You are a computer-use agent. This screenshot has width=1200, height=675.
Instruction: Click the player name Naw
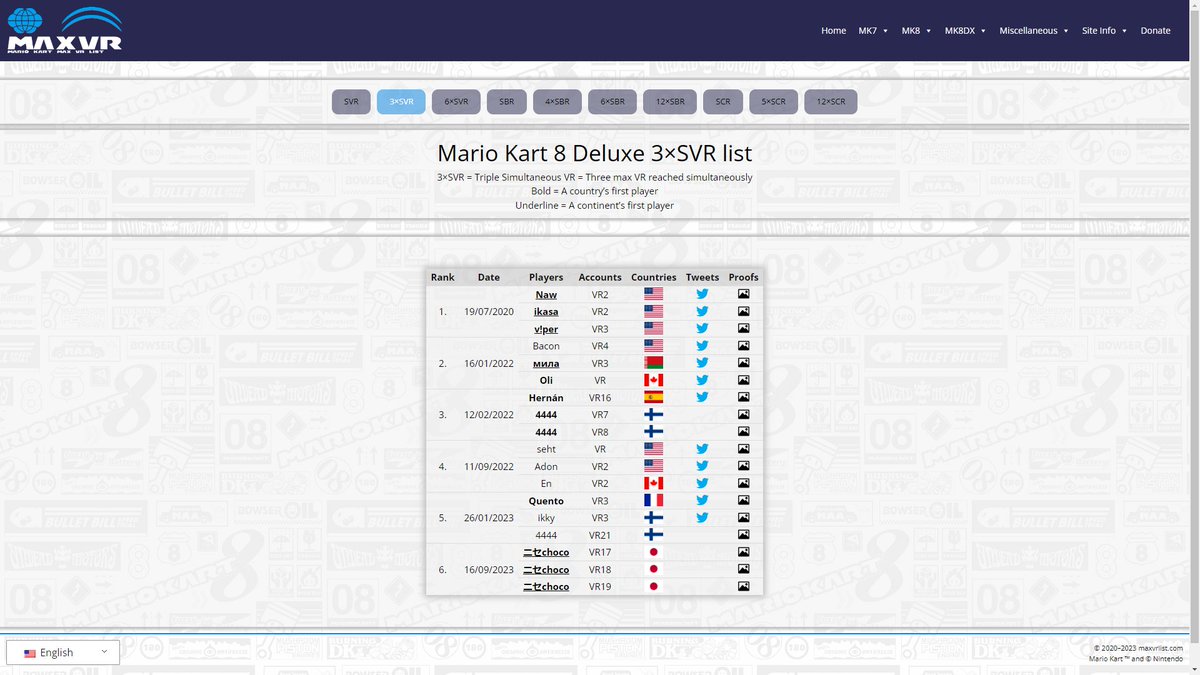546,295
